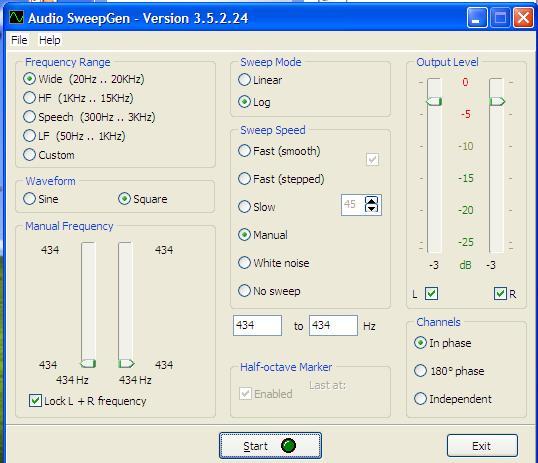
Task: Set sweep mode to Linear
Action: 260,80
